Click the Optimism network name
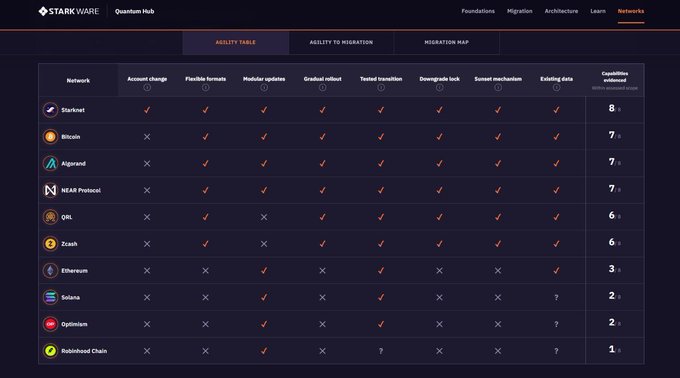Viewport: 680px width, 378px height. pos(74,324)
